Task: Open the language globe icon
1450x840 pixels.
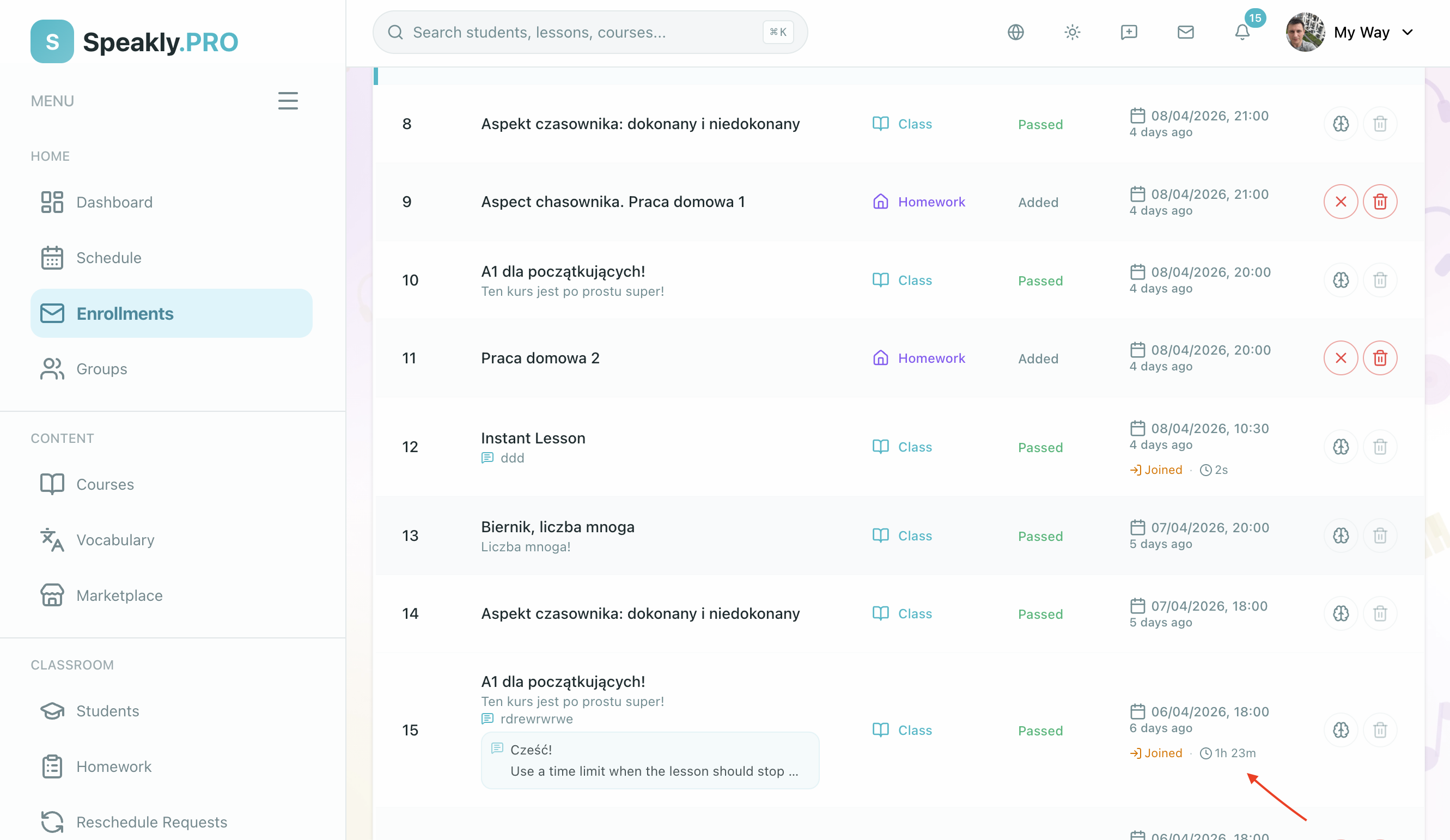Action: tap(1015, 32)
